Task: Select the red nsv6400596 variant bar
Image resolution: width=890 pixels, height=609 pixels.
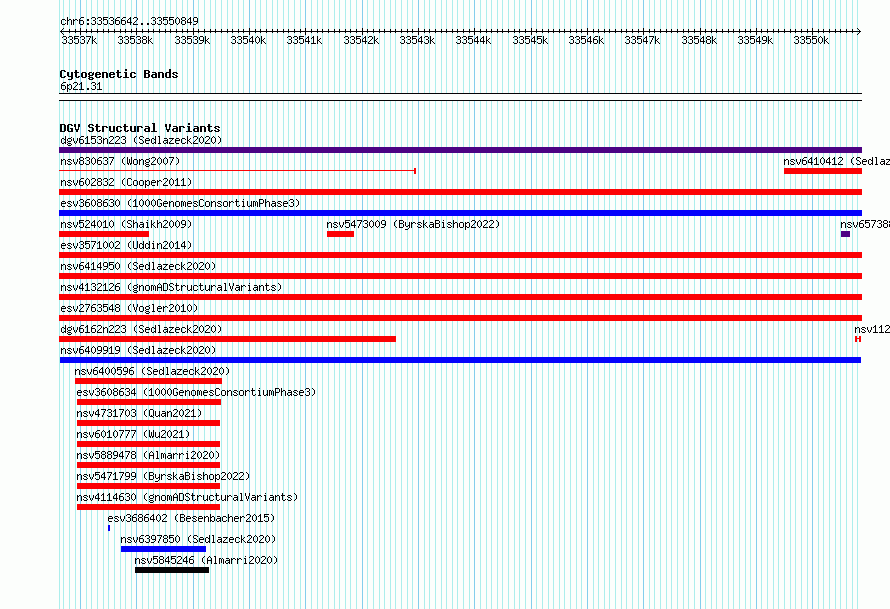Action: point(148,381)
